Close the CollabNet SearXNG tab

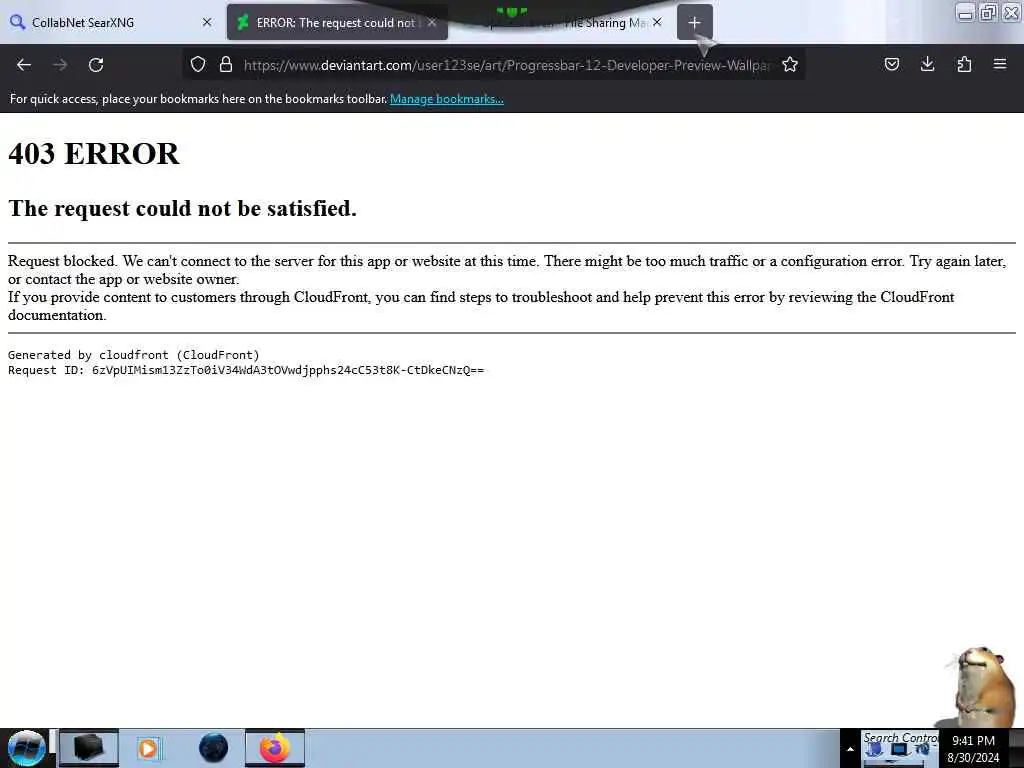(207, 22)
